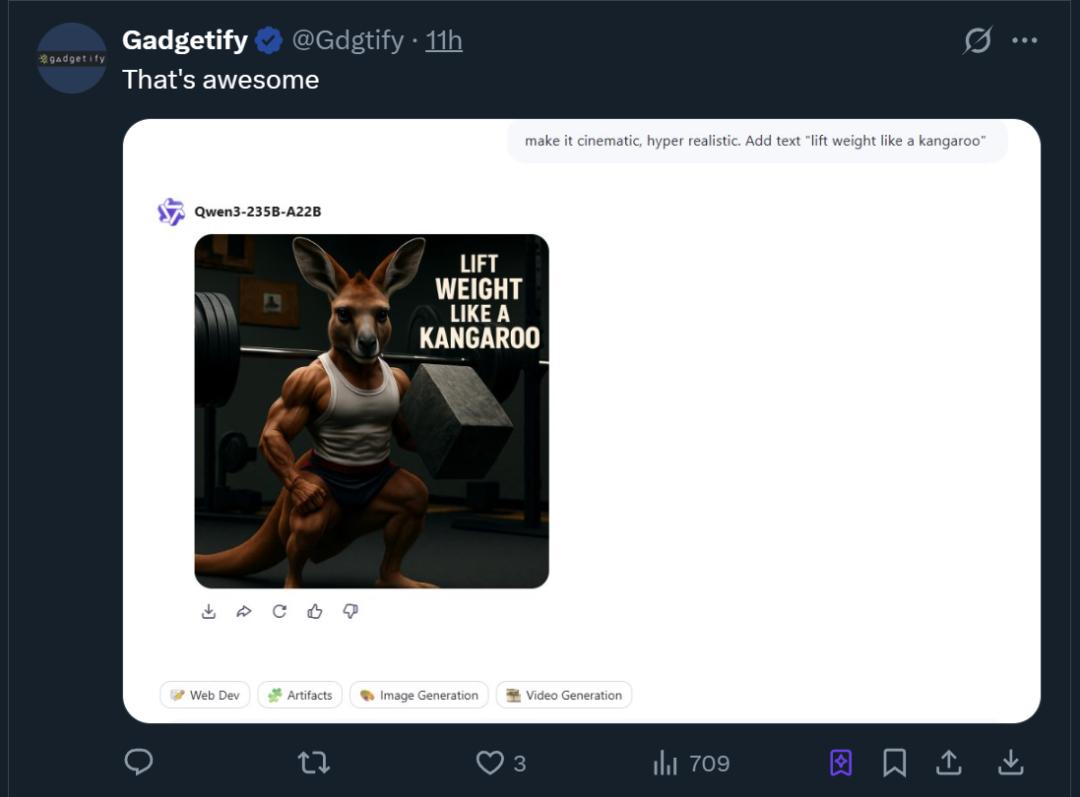This screenshot has width=1080, height=797.
Task: Click the @Gdgtify handle
Action: coord(347,41)
